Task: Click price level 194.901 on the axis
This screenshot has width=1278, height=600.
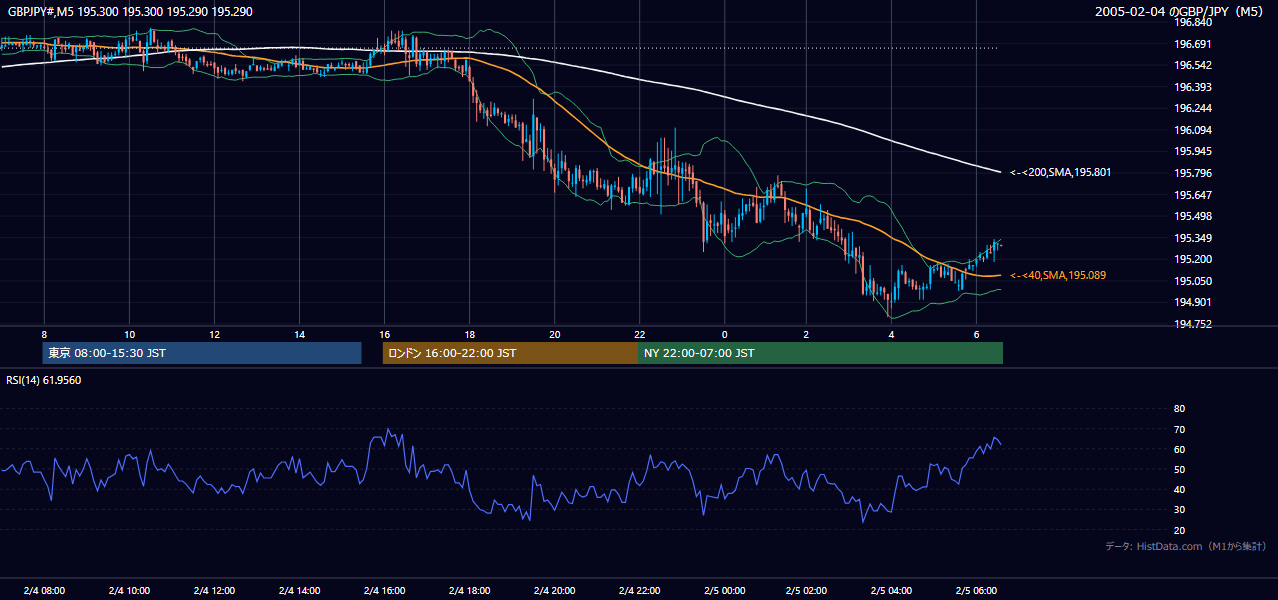Action: click(1193, 302)
